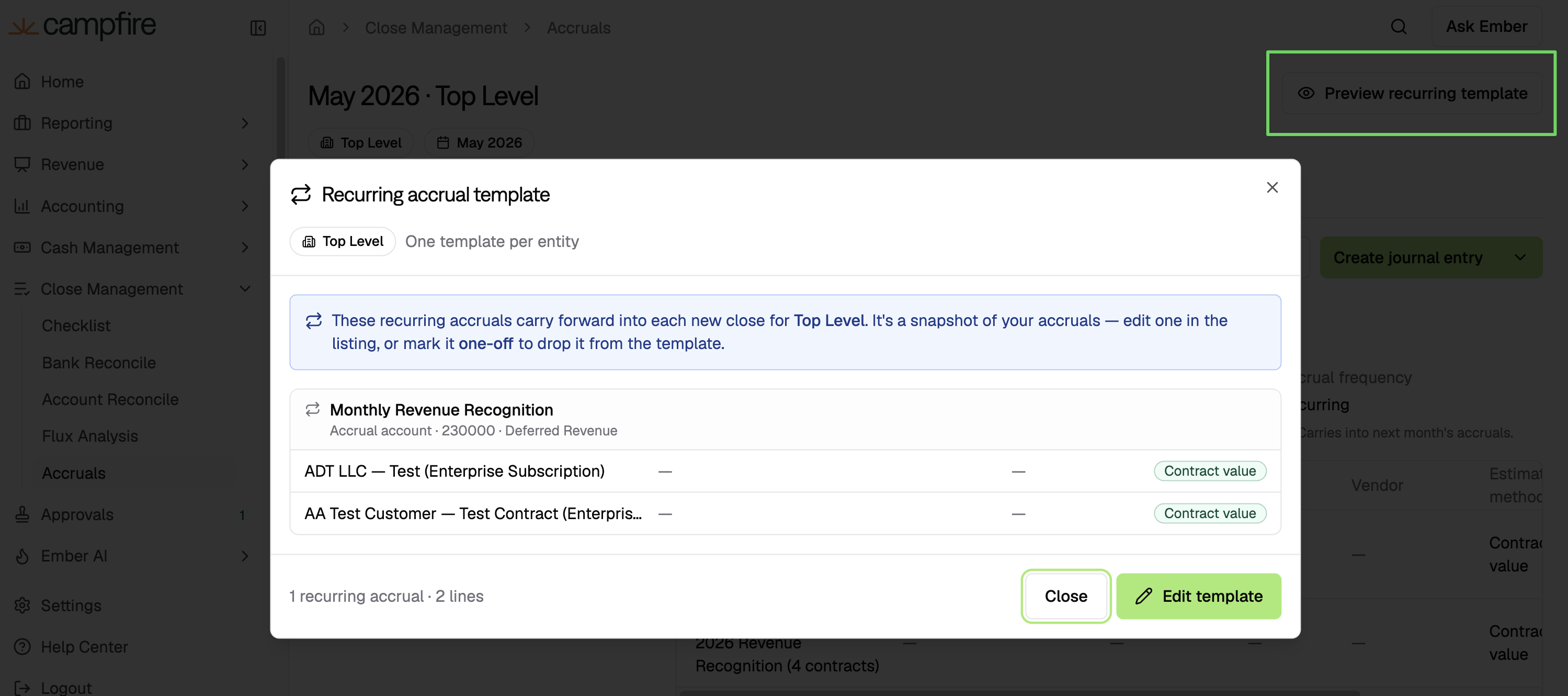The height and width of the screenshot is (696, 1568).
Task: Click the Ember AI flame icon
Action: pos(22,556)
